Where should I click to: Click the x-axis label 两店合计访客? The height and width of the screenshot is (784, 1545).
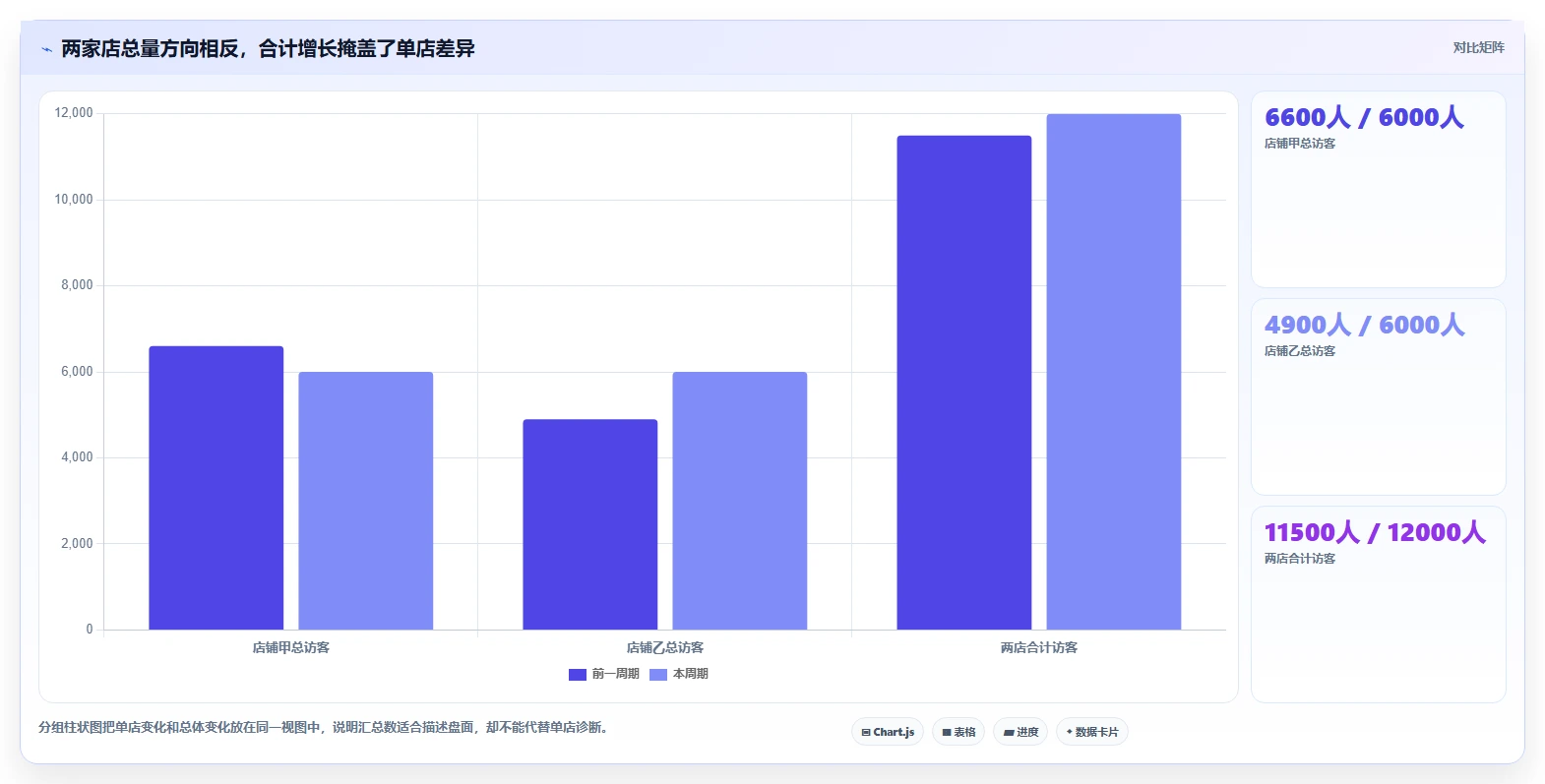[1039, 647]
